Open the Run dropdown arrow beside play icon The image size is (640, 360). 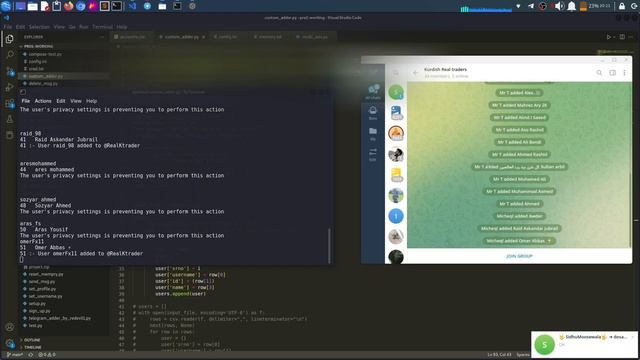(614, 37)
